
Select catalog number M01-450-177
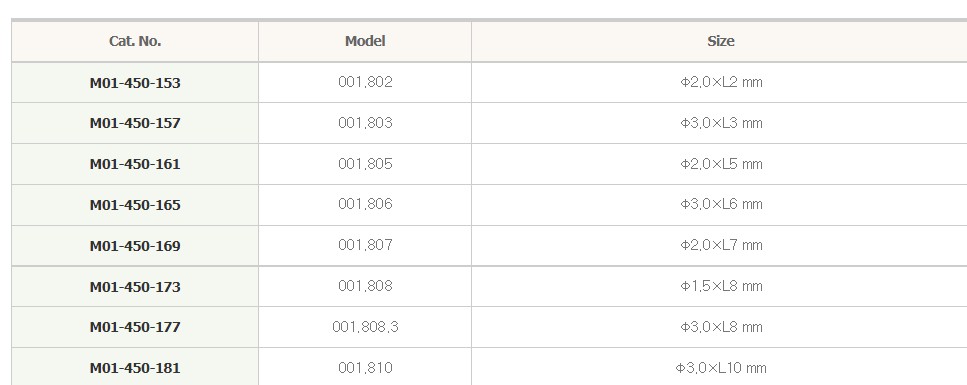135,327
